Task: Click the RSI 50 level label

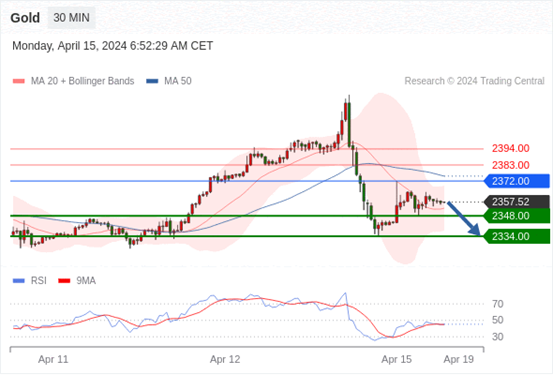Action: coord(498,320)
